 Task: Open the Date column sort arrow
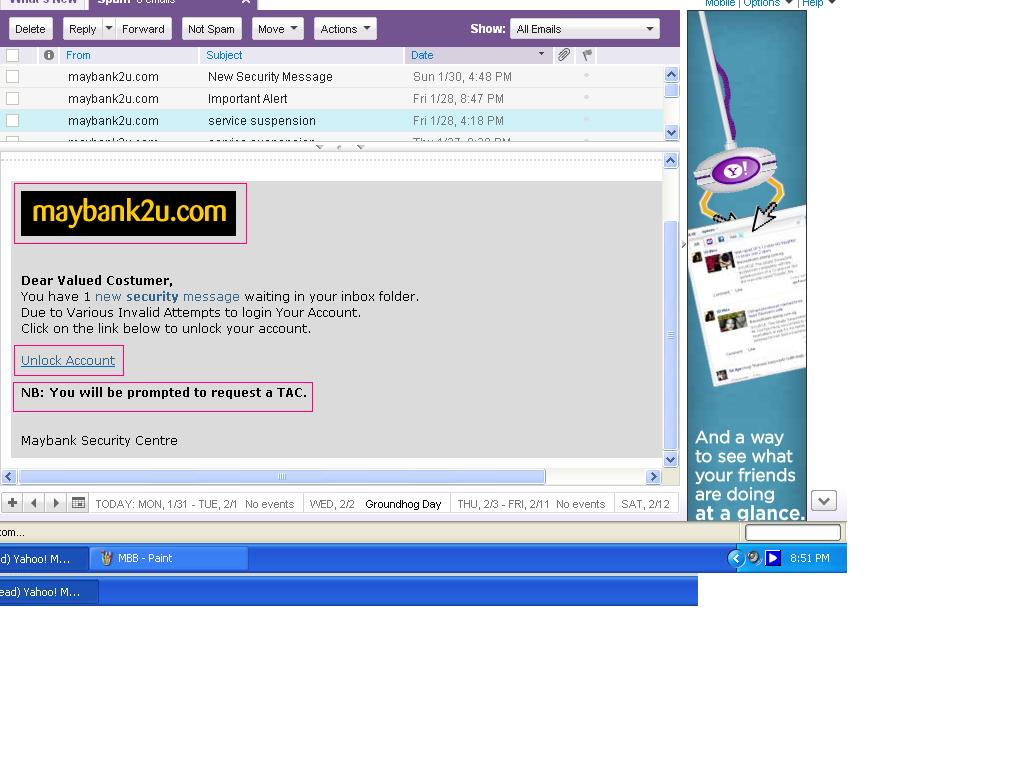point(541,54)
